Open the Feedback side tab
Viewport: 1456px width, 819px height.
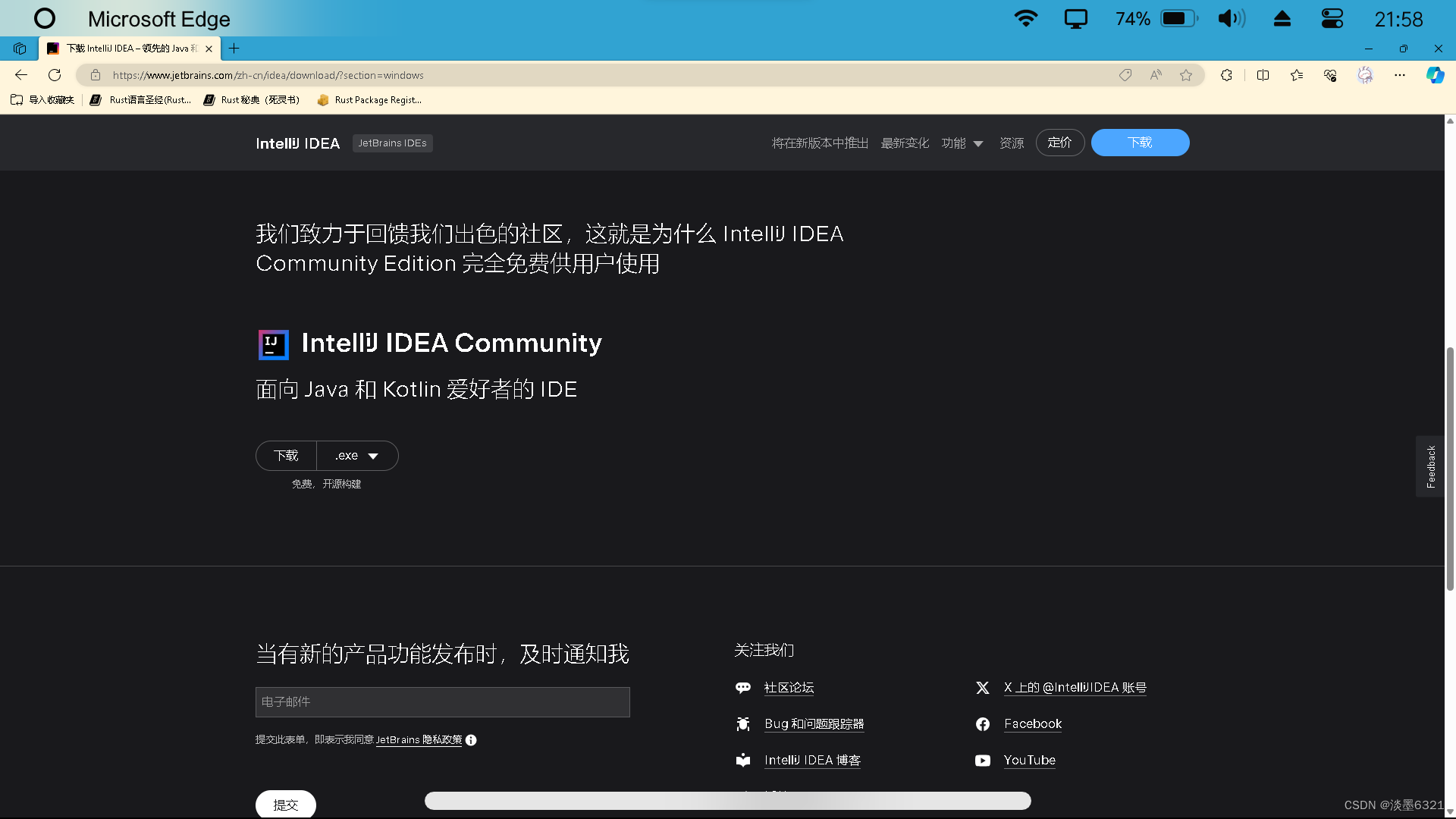tap(1430, 466)
